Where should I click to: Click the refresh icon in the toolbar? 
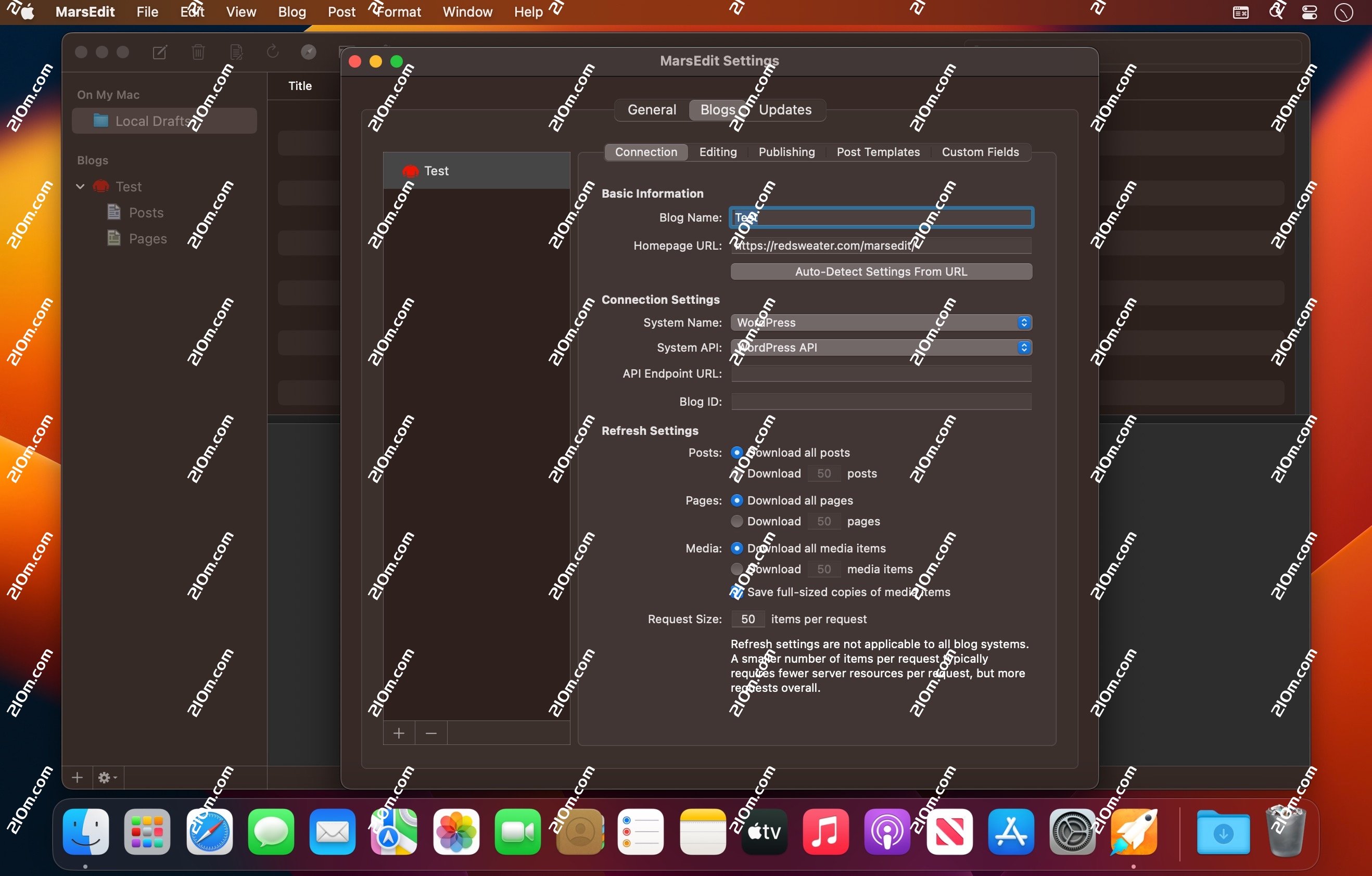pos(272,52)
